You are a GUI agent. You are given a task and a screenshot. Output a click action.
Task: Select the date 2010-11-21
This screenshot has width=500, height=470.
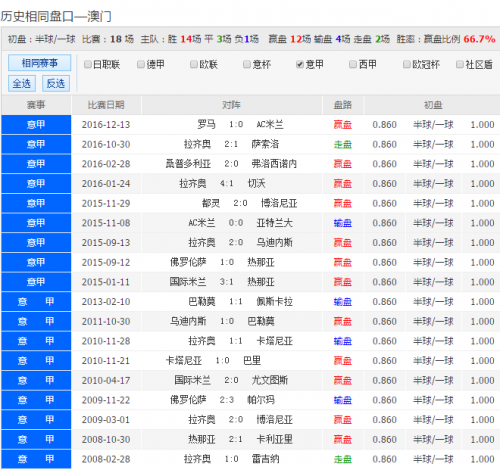coord(106,361)
